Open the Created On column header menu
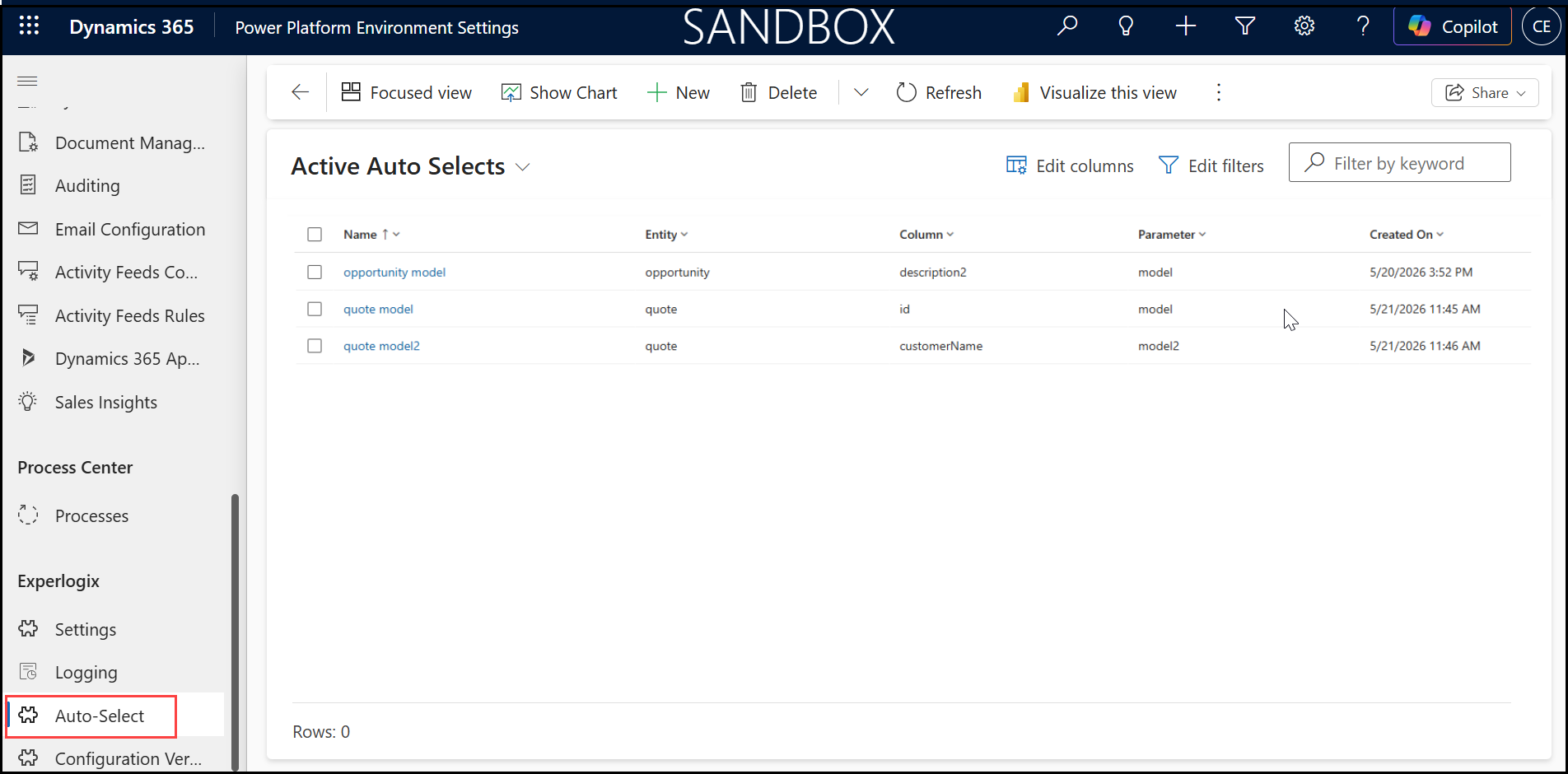1568x774 pixels. point(1407,235)
